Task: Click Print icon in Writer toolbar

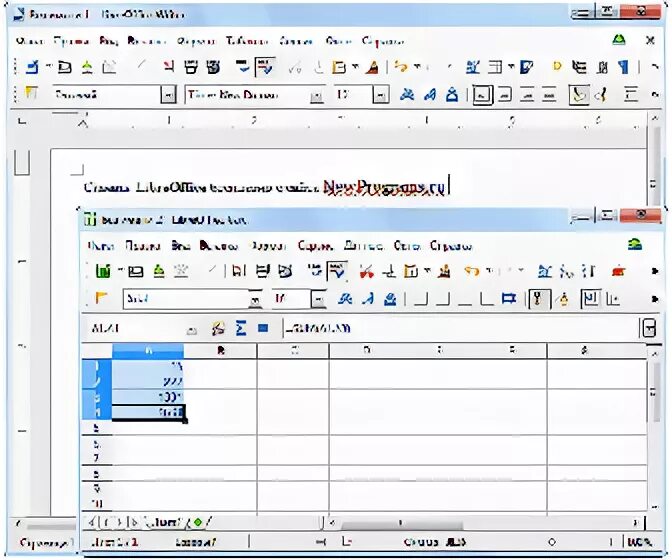Action: coord(191,67)
